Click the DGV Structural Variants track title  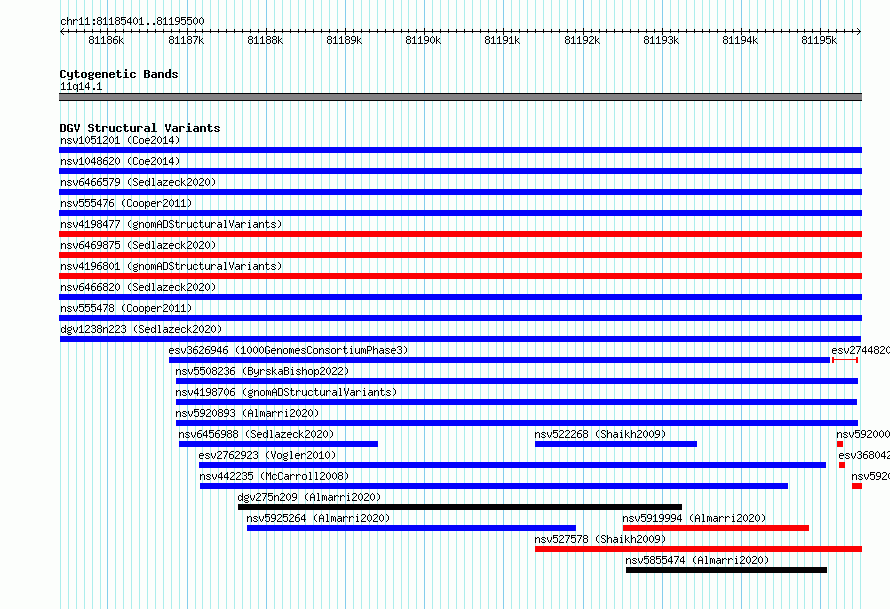tap(140, 128)
